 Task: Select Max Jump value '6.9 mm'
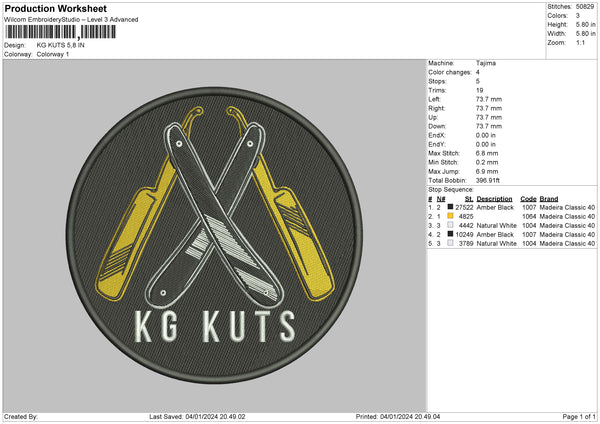487,171
